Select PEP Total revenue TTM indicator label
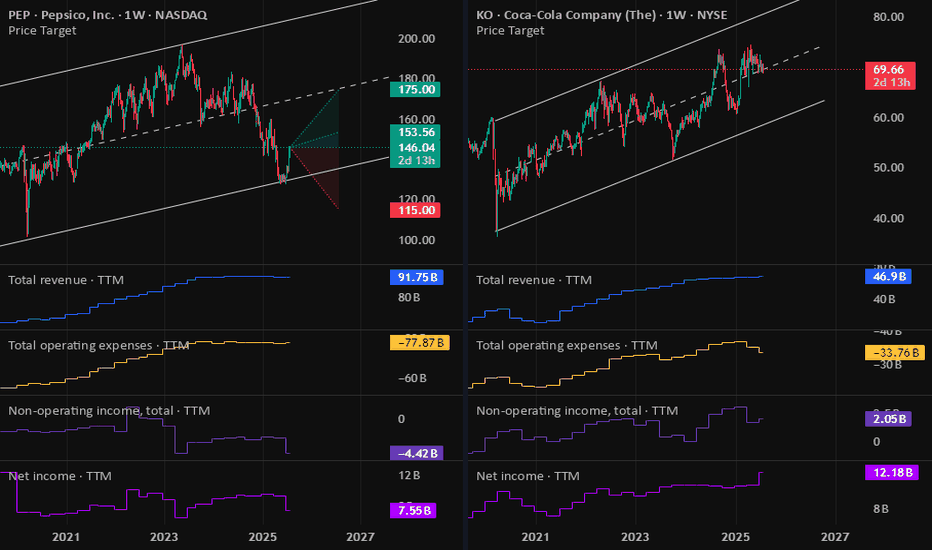 click(66, 280)
